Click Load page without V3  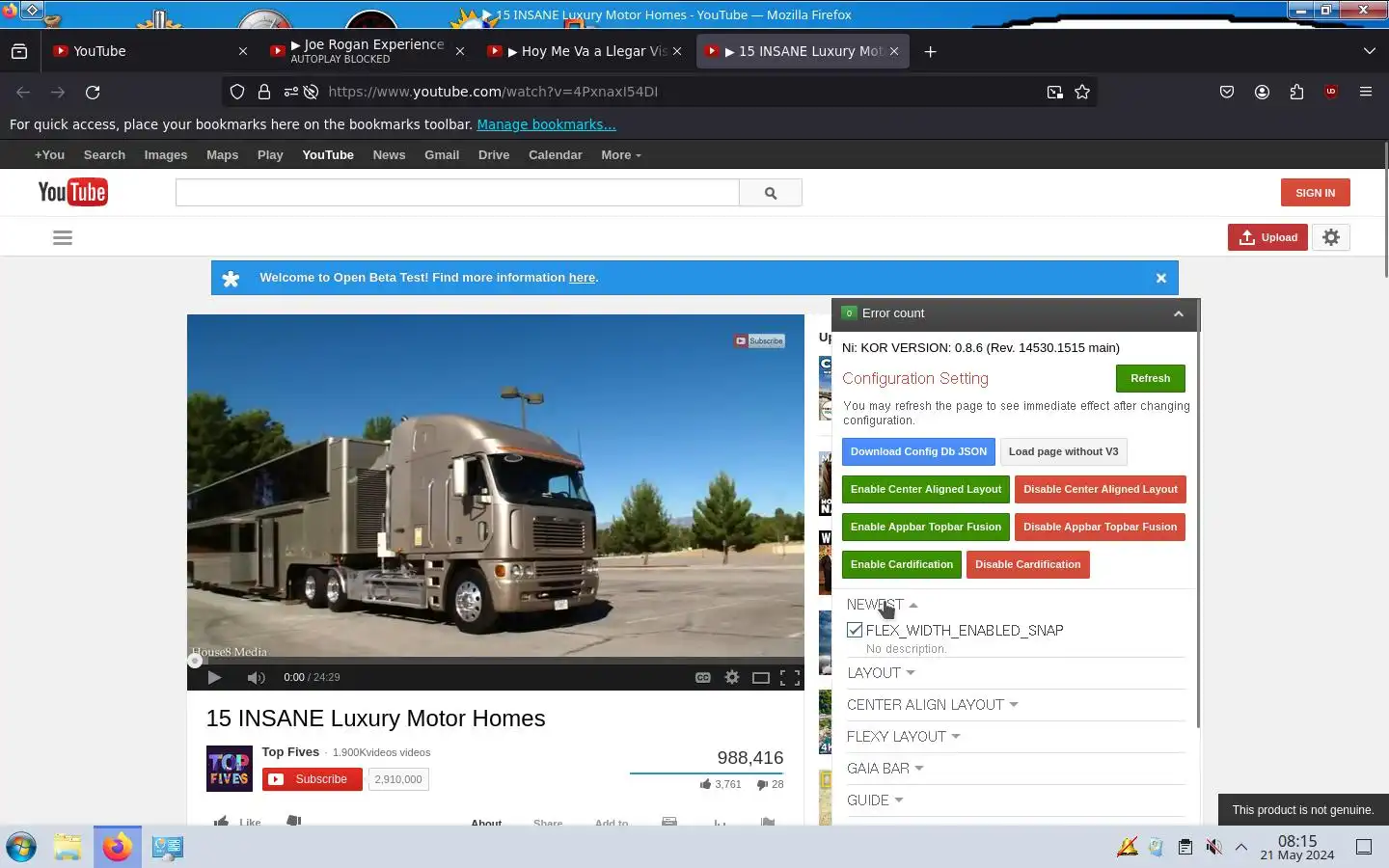tap(1063, 451)
